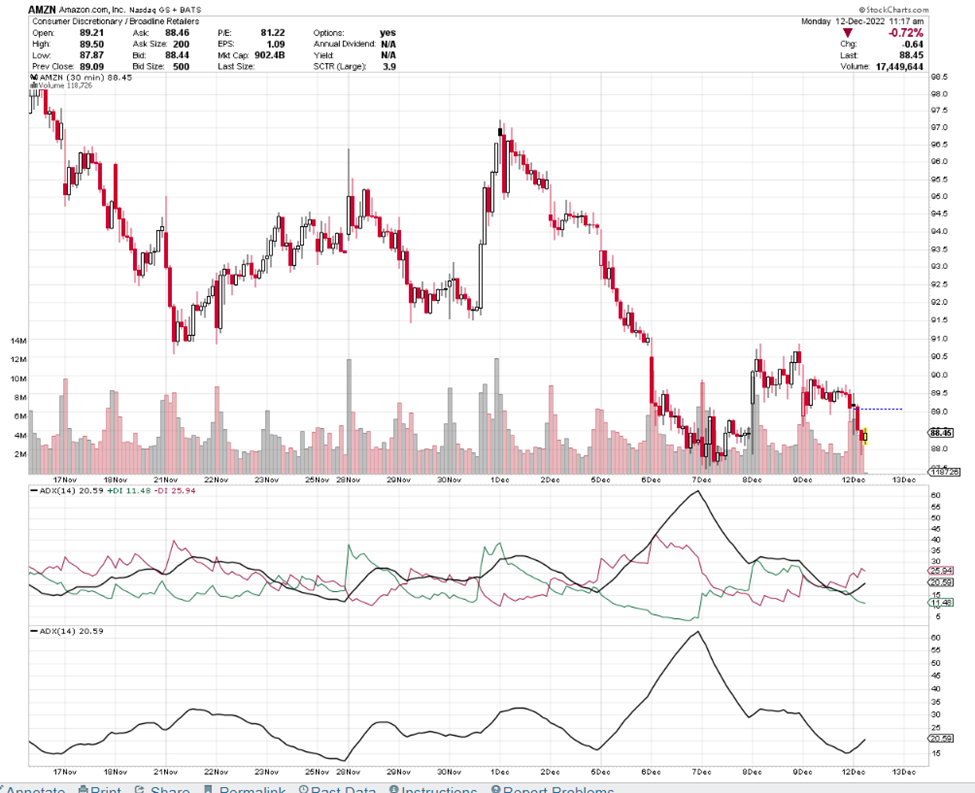Screen dimensions: 975x793
Task: Click the High value 89.50
Action: [91, 44]
